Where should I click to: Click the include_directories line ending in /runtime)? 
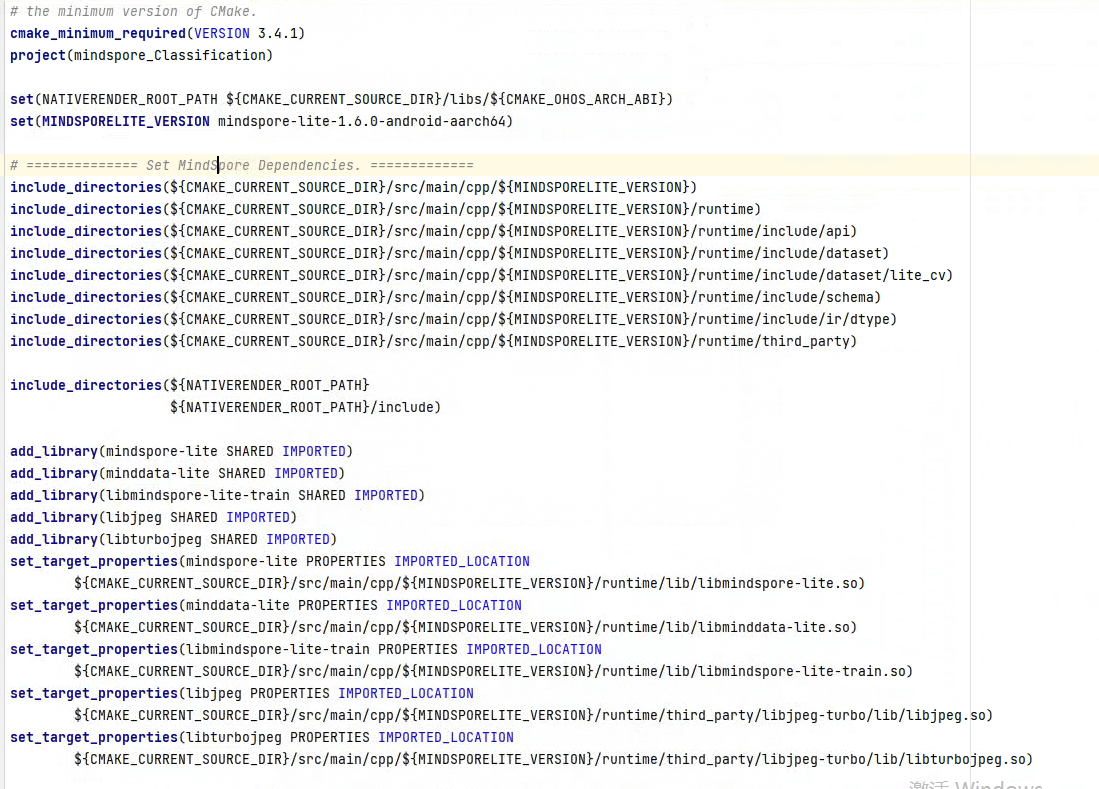click(385, 210)
